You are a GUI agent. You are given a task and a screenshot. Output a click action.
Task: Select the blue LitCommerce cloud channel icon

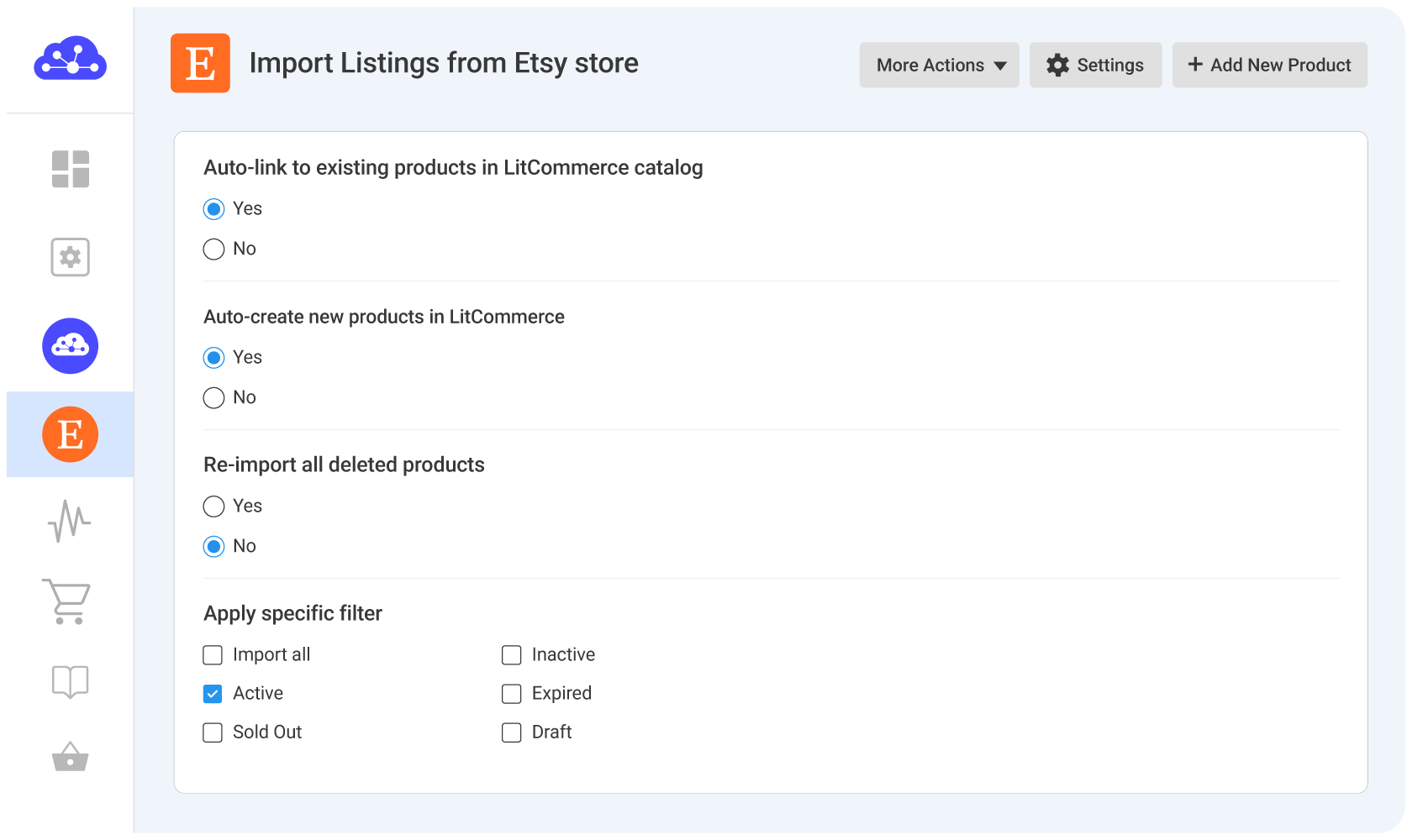[x=71, y=346]
